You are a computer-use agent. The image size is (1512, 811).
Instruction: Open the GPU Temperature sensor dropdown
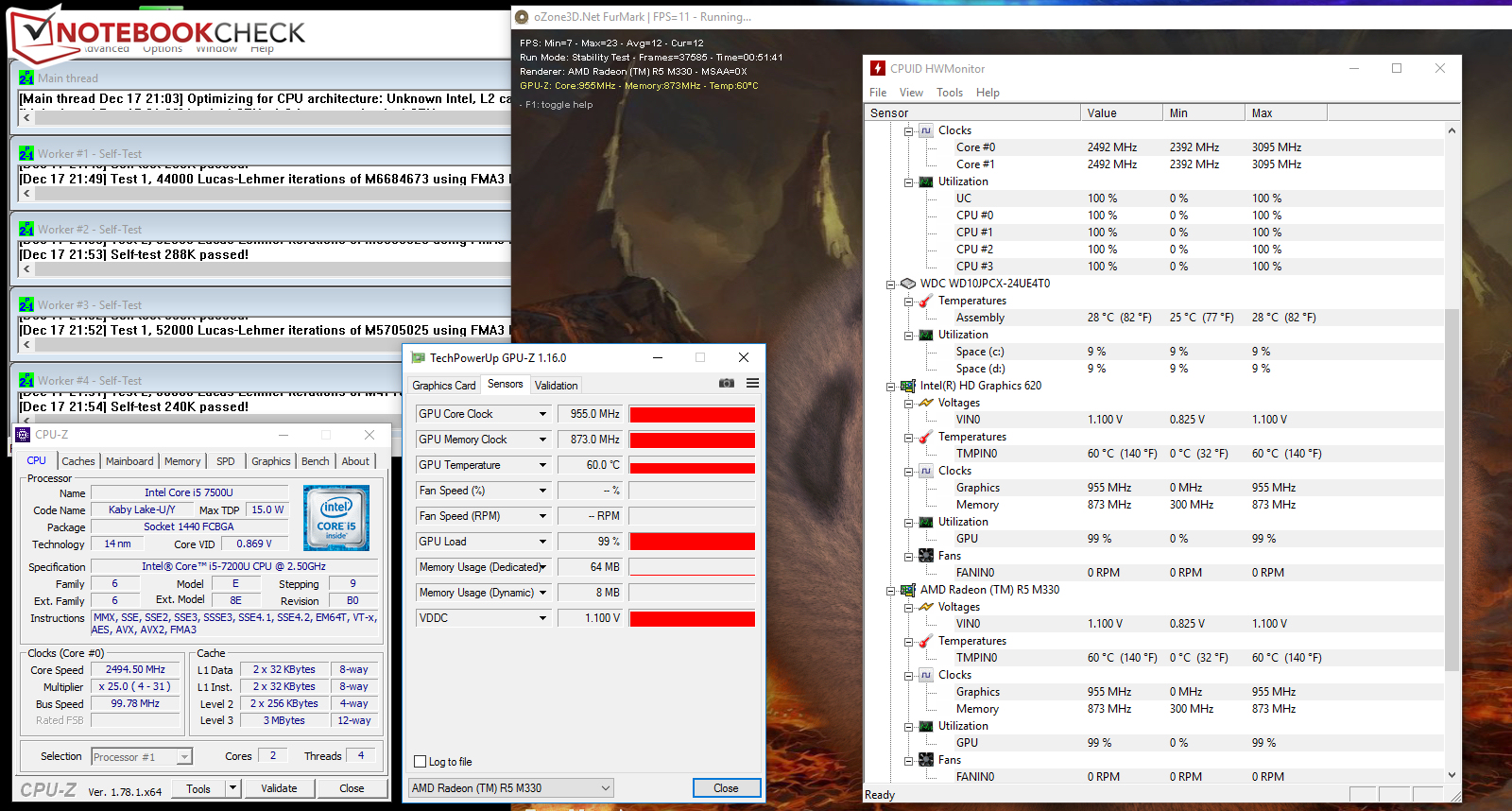click(542, 465)
